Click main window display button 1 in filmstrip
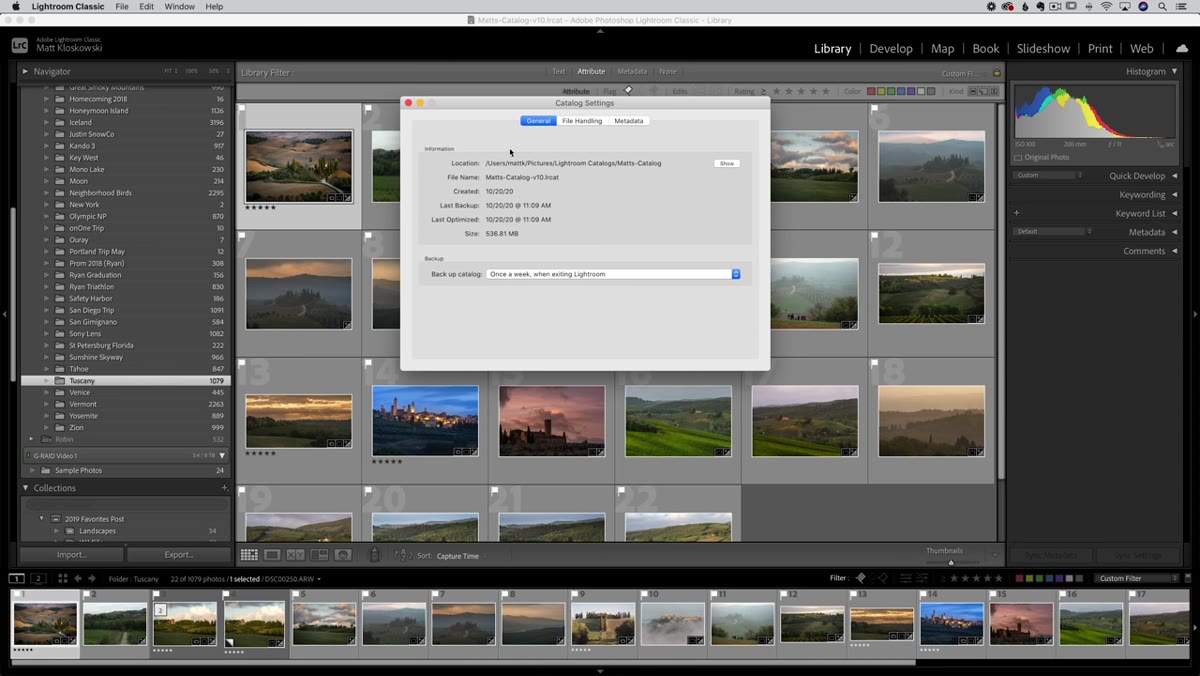Image resolution: width=1200 pixels, height=676 pixels. [x=17, y=578]
